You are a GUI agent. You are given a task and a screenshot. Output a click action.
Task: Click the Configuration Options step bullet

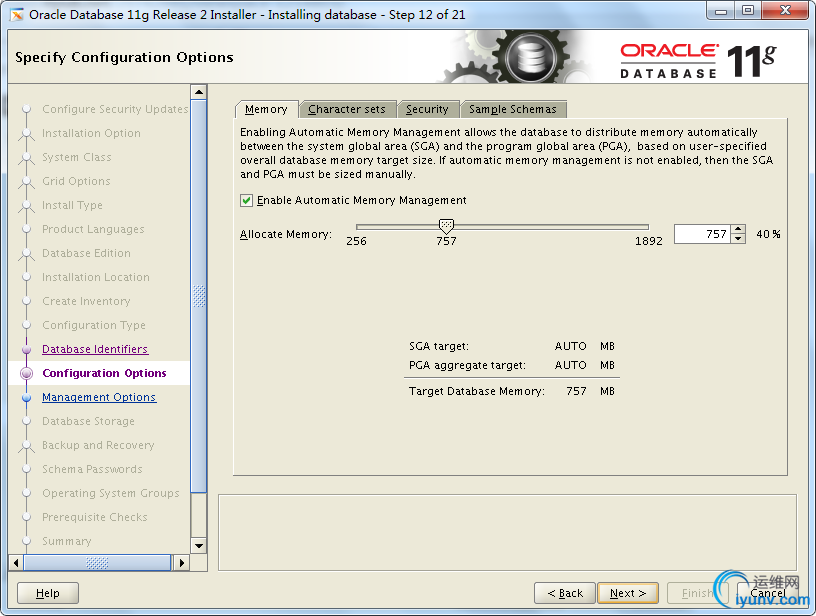click(x=27, y=374)
